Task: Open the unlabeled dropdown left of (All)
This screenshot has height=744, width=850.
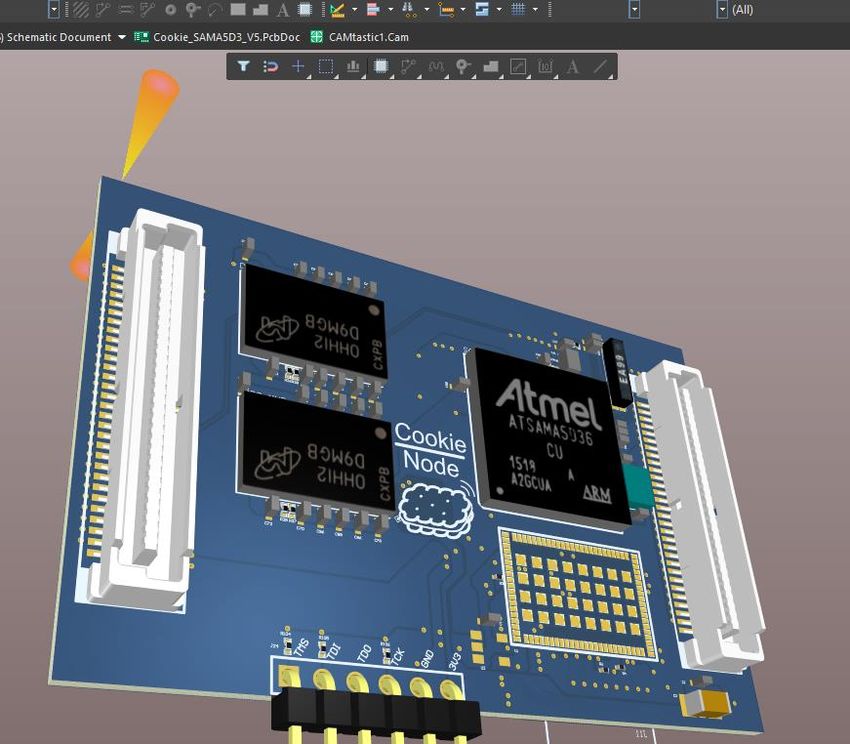Action: (x=634, y=9)
